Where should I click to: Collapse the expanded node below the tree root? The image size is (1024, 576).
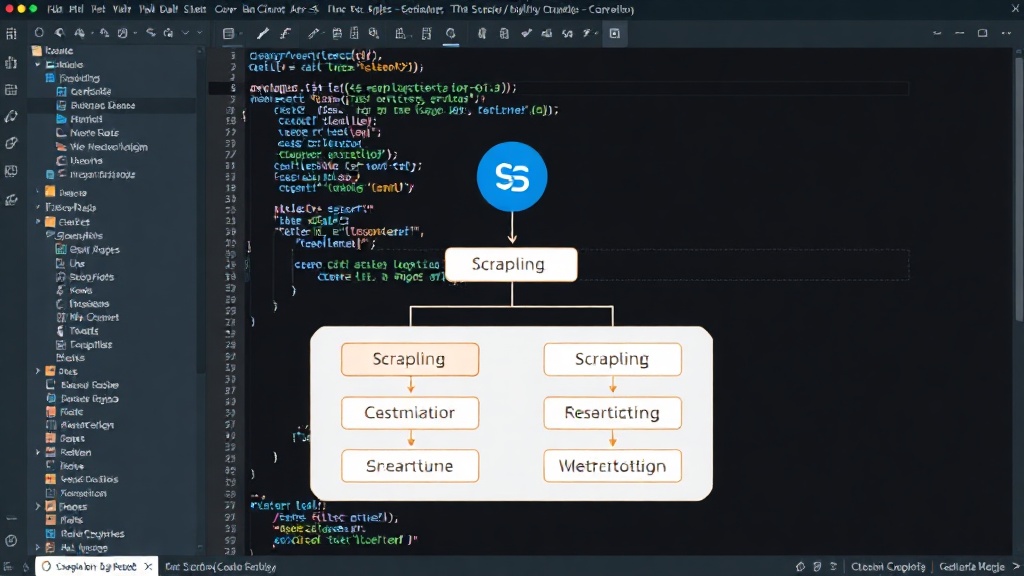(38, 65)
